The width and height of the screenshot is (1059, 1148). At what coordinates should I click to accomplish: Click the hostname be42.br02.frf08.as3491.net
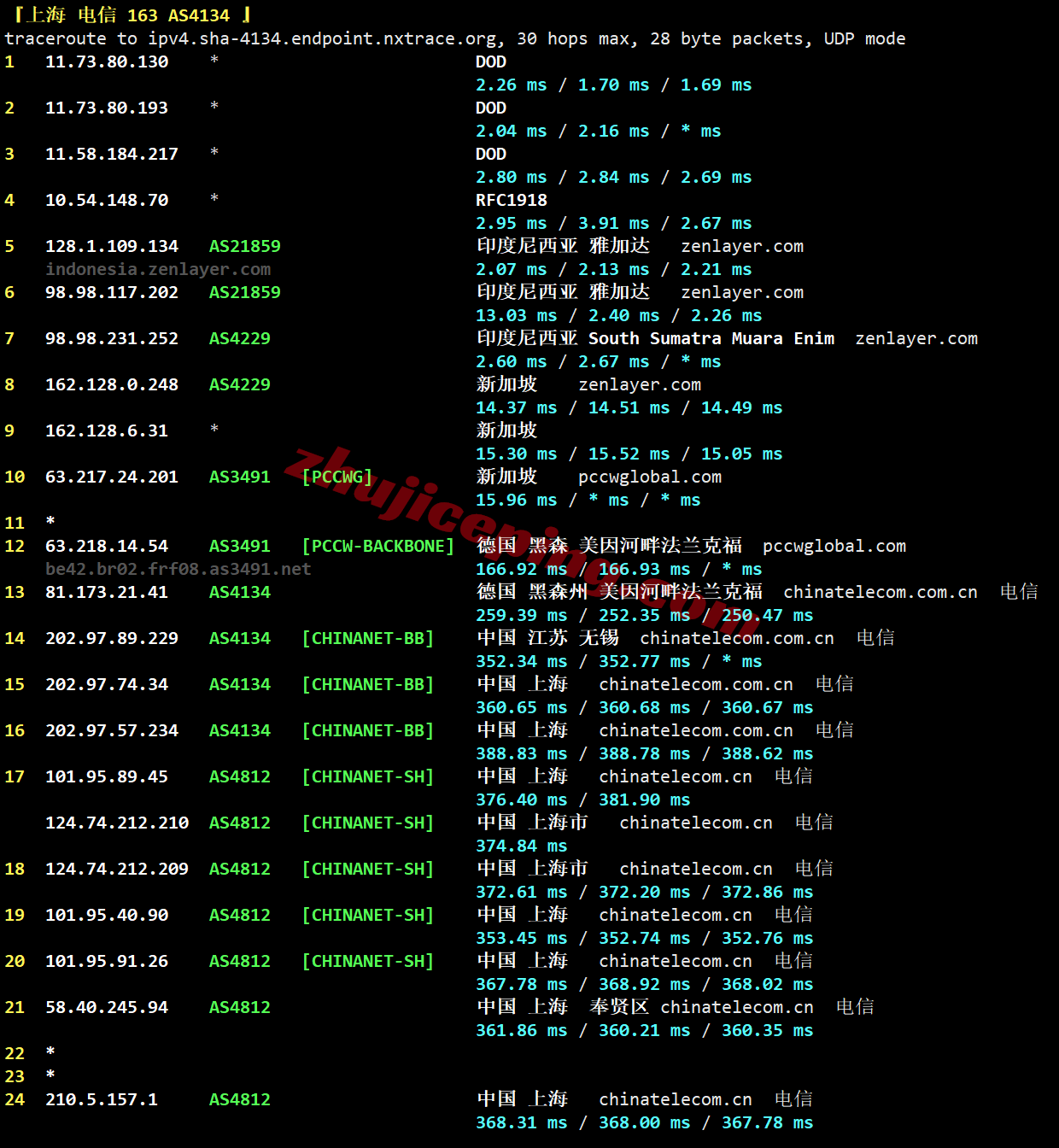click(x=178, y=569)
